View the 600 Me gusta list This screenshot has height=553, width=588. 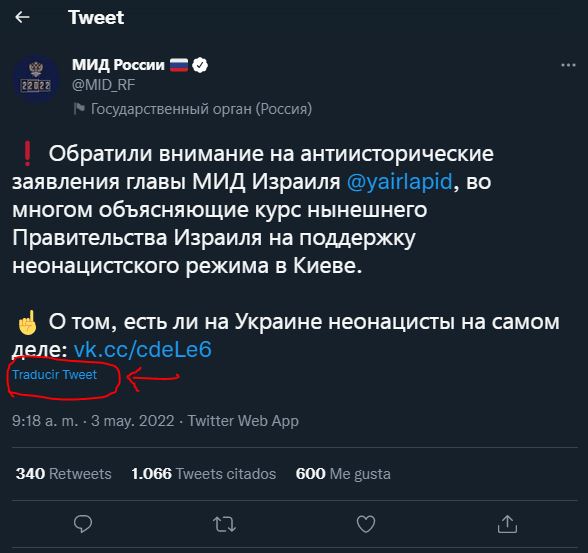(x=343, y=474)
